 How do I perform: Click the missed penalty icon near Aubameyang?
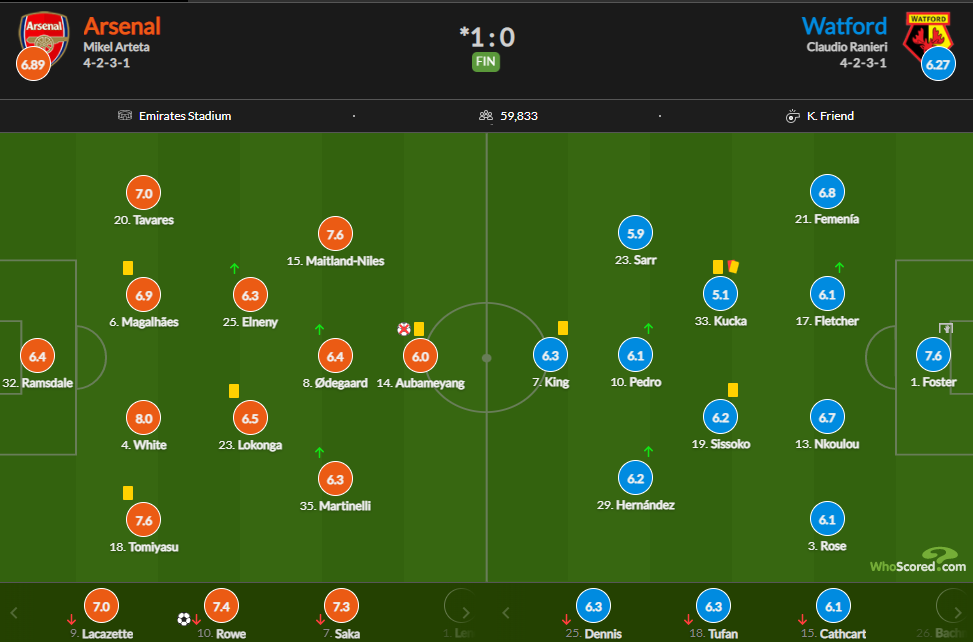click(x=404, y=329)
